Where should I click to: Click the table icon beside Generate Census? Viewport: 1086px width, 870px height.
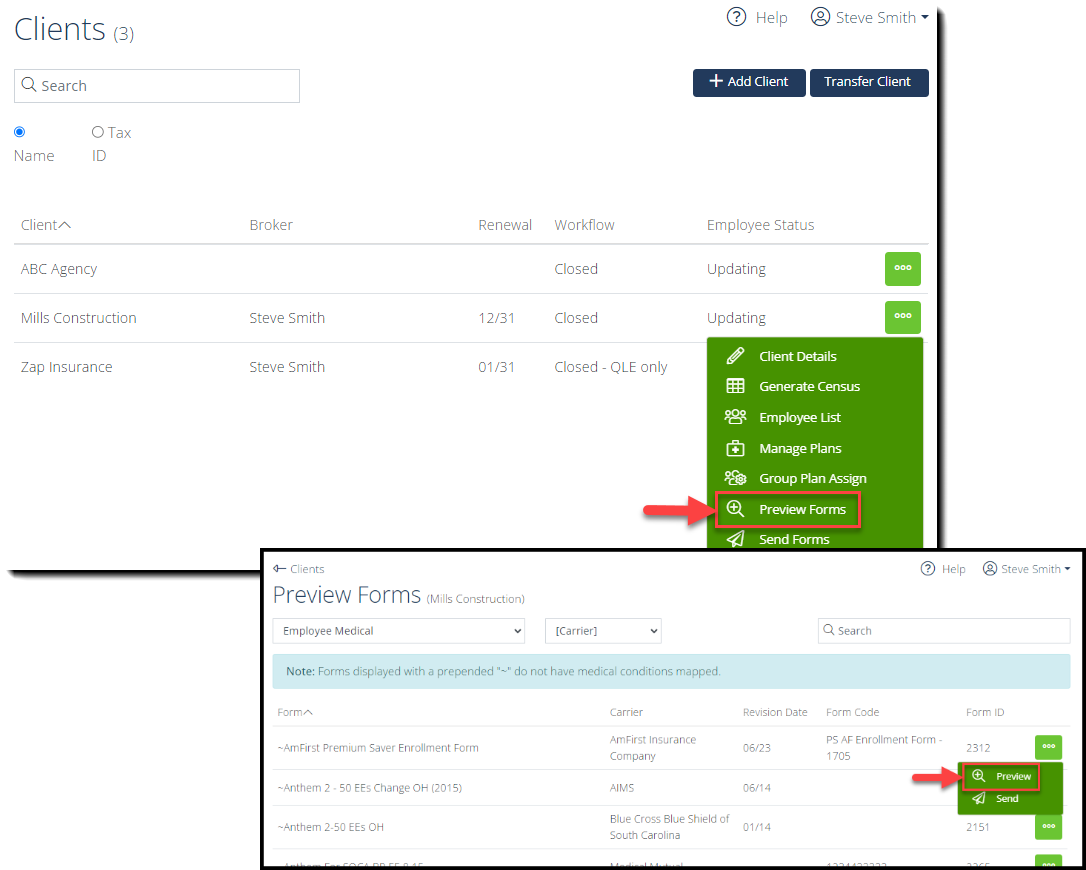[x=735, y=387]
